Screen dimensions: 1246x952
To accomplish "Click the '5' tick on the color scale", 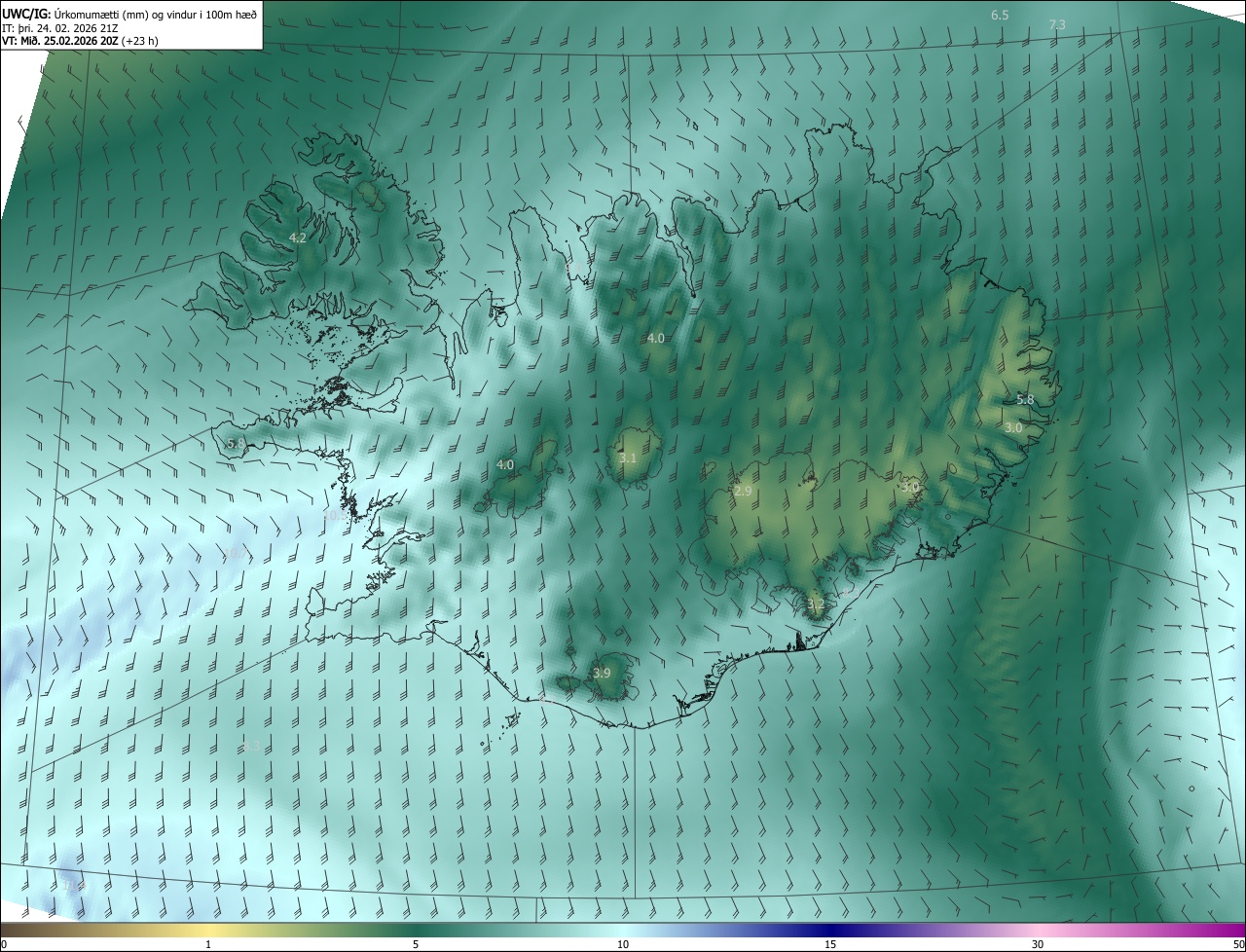I will (x=416, y=944).
